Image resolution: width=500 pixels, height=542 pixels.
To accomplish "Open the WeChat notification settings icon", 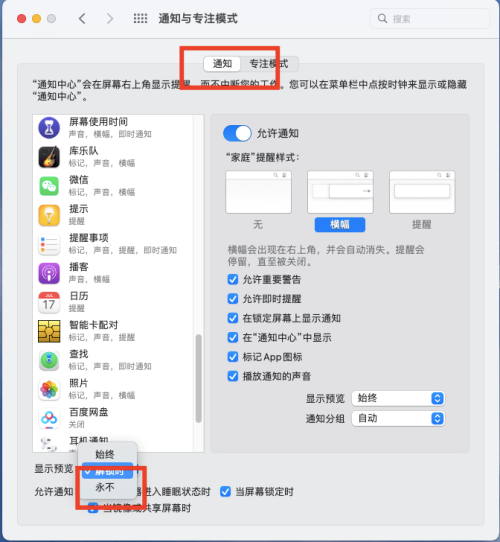I will coord(49,186).
